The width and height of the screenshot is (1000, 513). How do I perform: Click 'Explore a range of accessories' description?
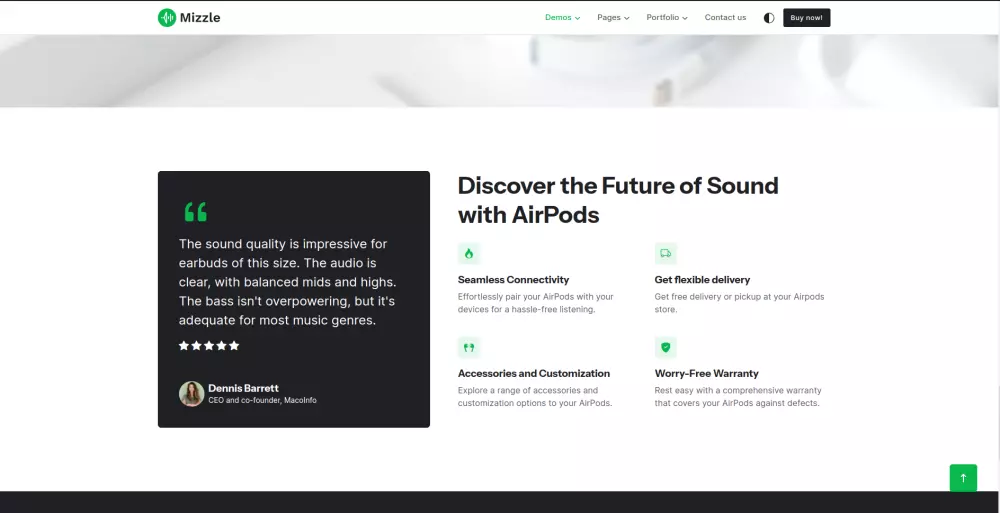coord(535,397)
